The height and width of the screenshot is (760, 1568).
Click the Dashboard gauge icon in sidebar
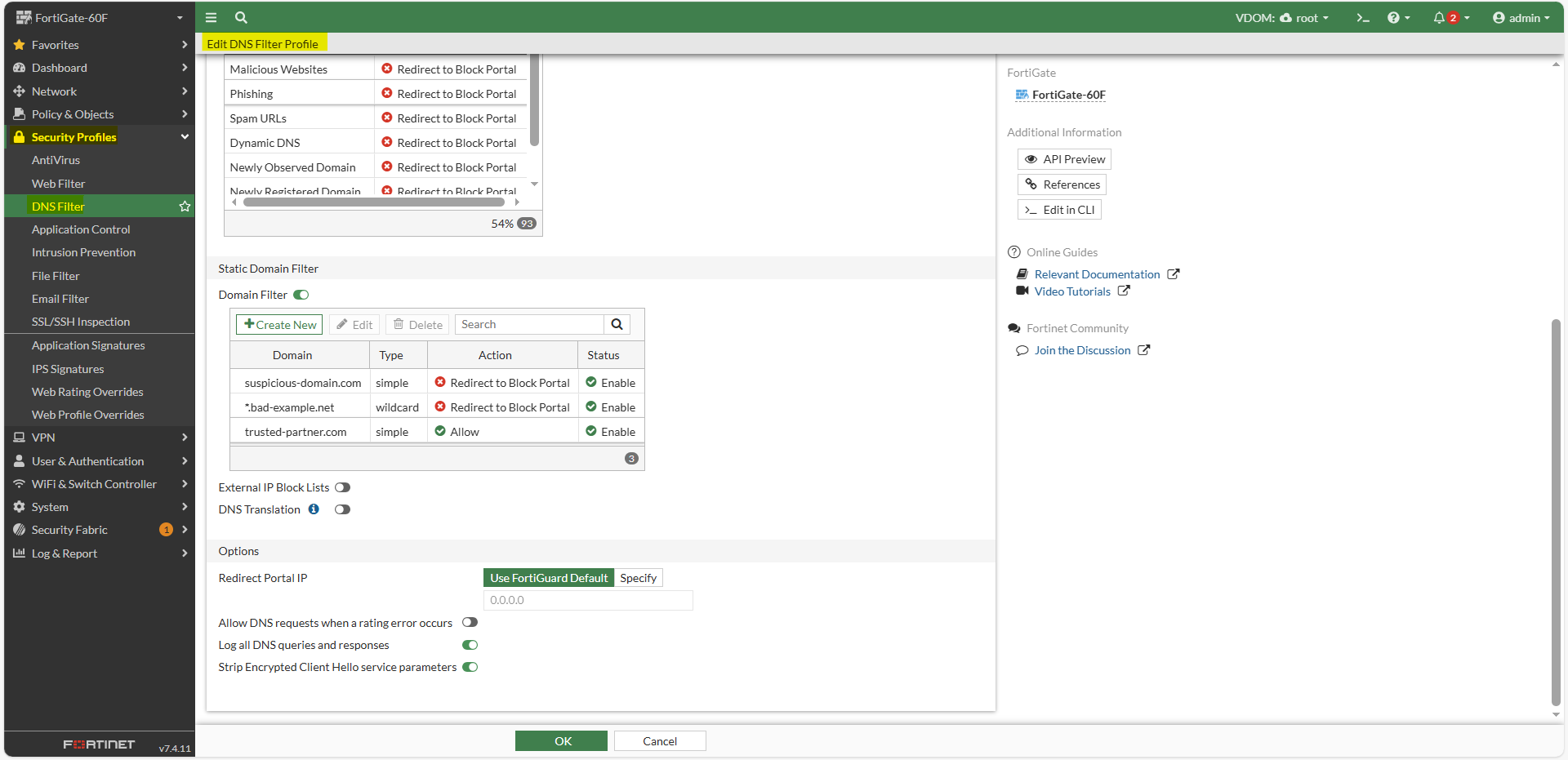click(x=19, y=68)
